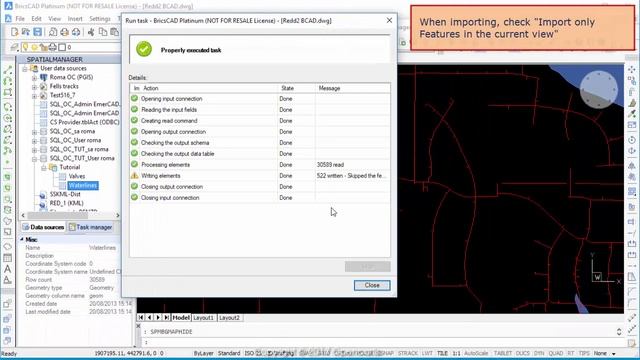
Task: Toggle AutoScale in status bar
Action: pyautogui.click(x=476, y=353)
